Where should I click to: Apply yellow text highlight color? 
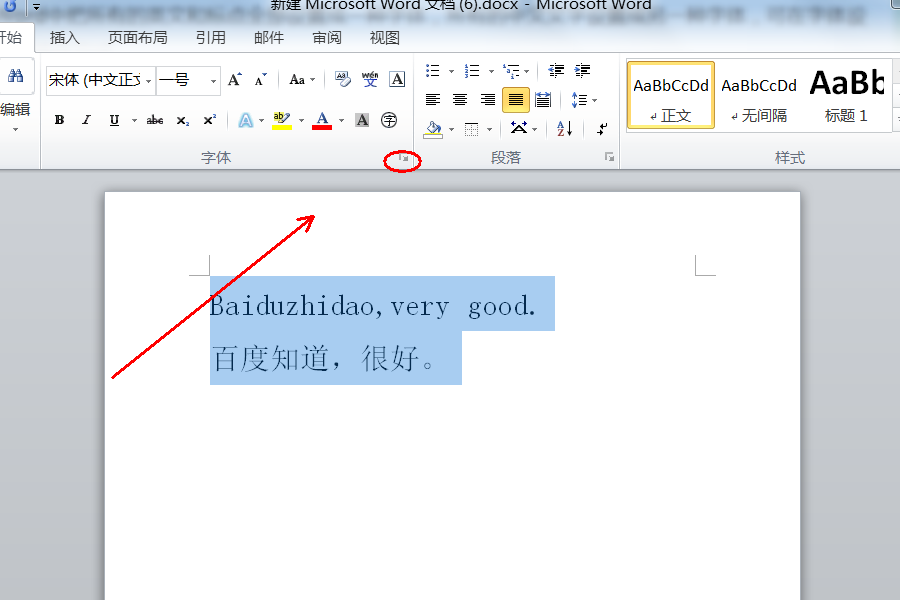tap(281, 120)
